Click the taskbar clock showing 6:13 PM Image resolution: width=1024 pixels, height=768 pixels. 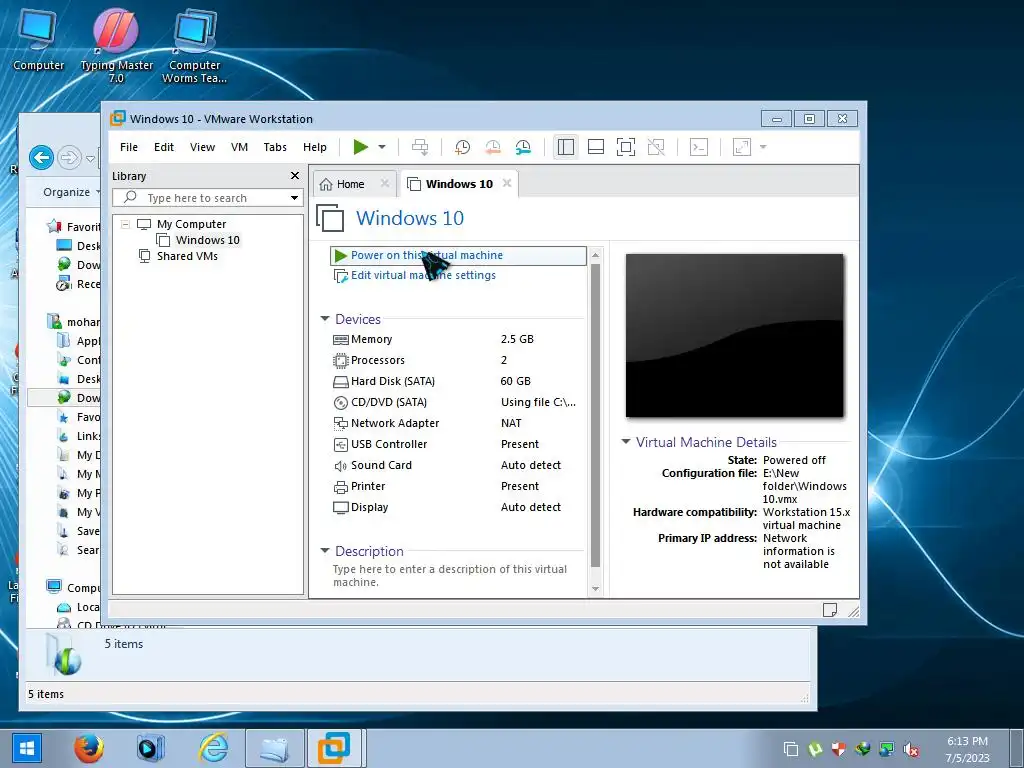(967, 749)
